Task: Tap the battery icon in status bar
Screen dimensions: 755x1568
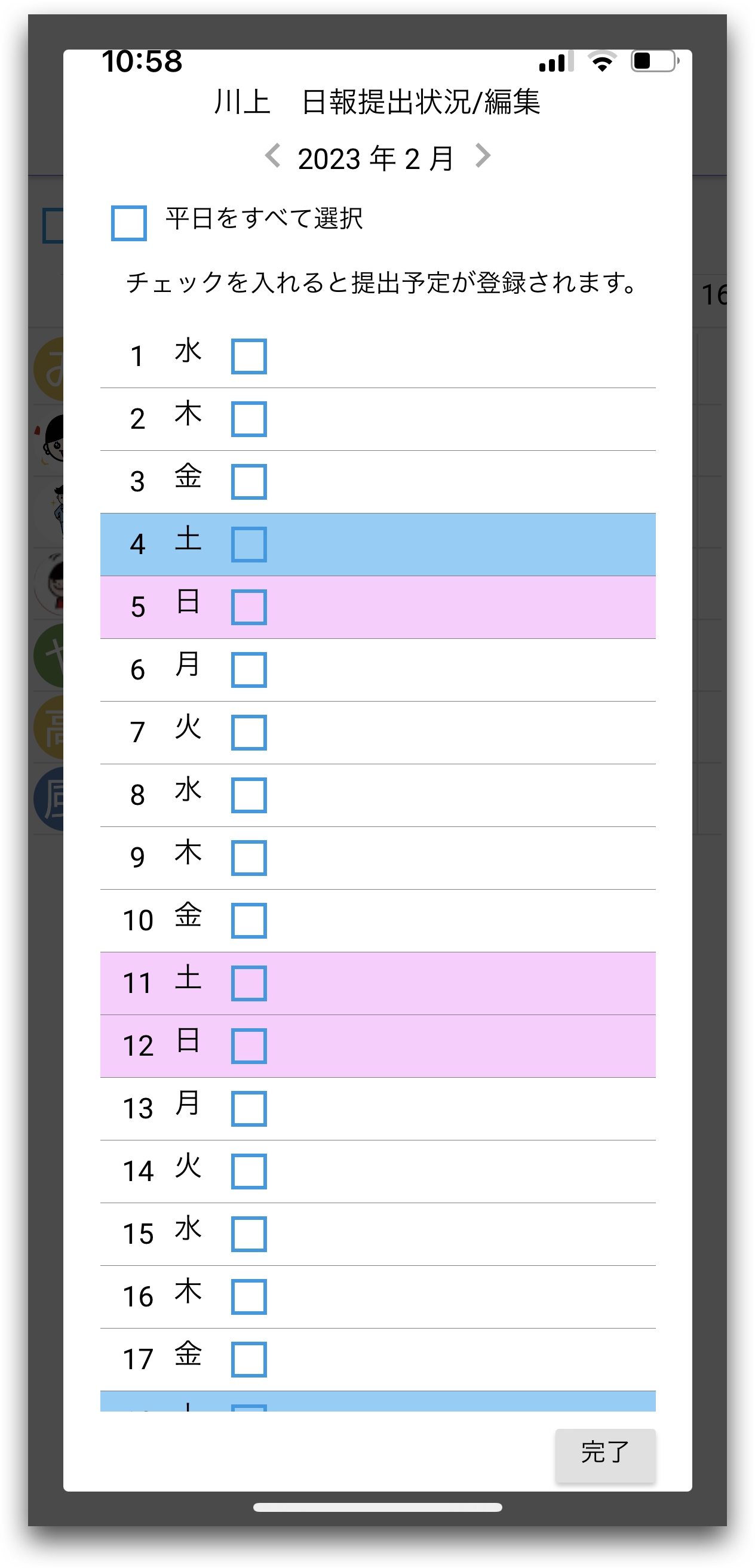Action: 656,61
